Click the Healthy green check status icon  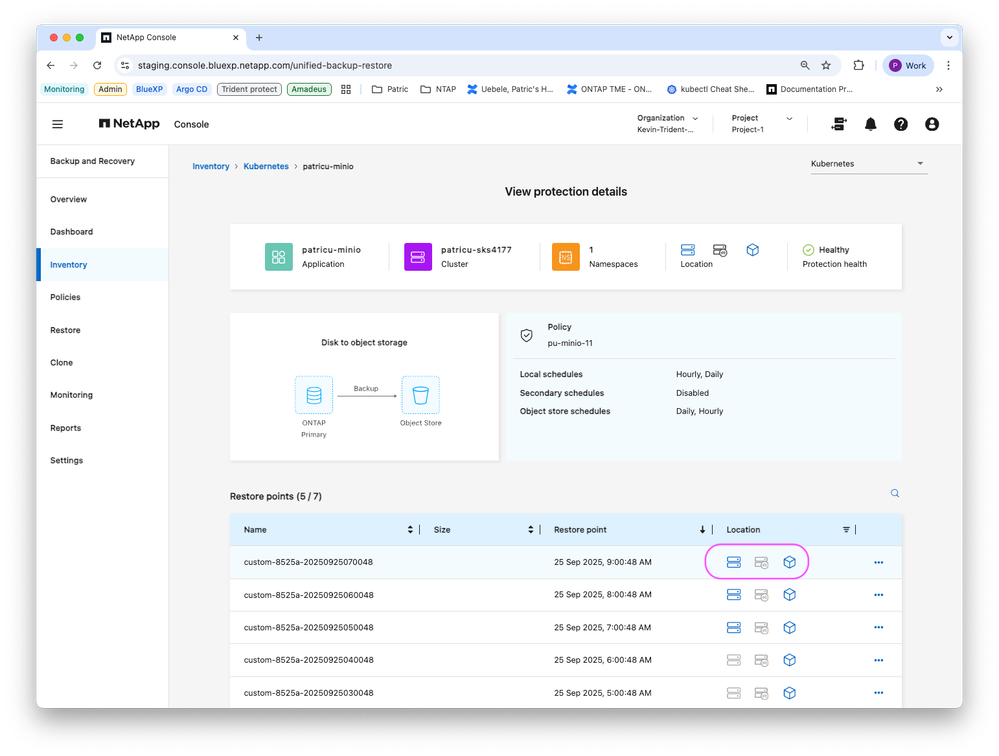coord(808,250)
